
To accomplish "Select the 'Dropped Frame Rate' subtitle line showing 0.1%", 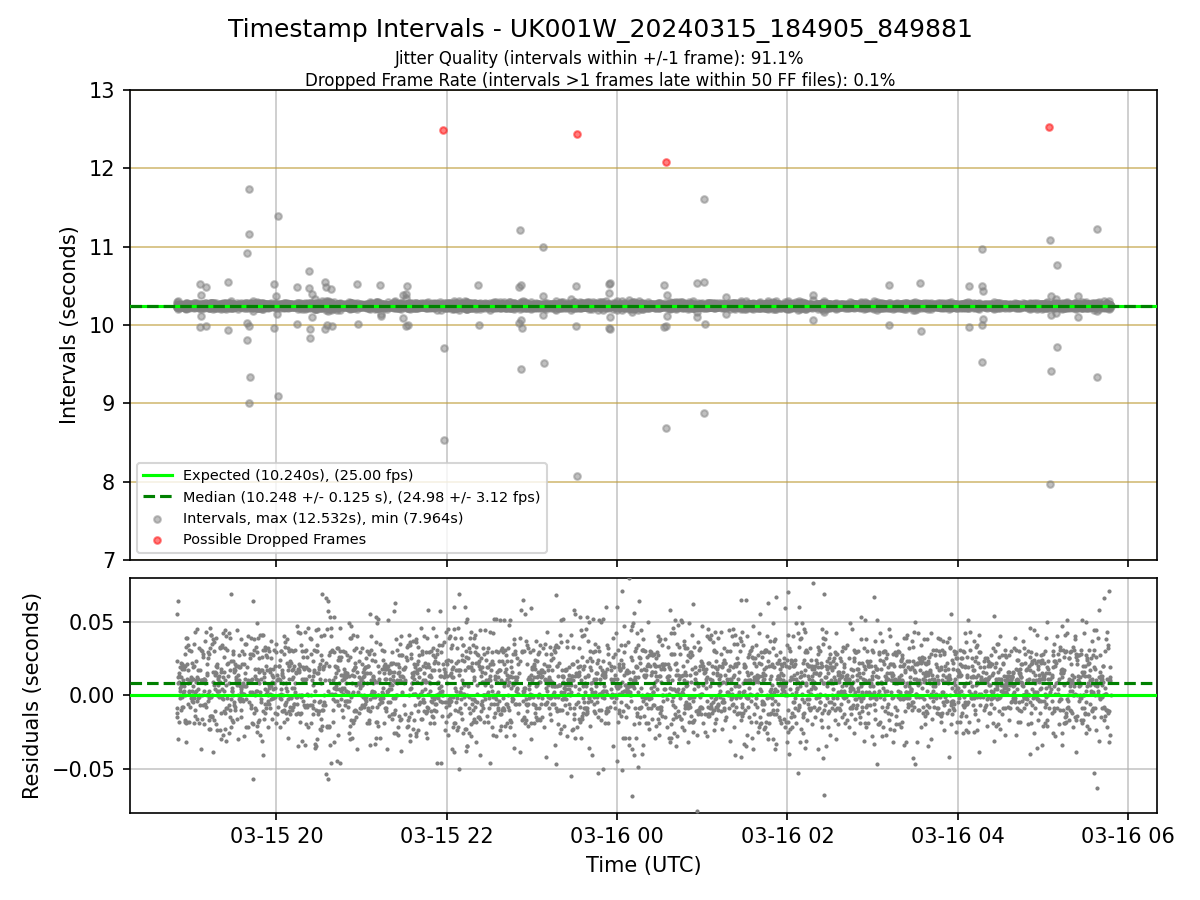I will click(600, 79).
